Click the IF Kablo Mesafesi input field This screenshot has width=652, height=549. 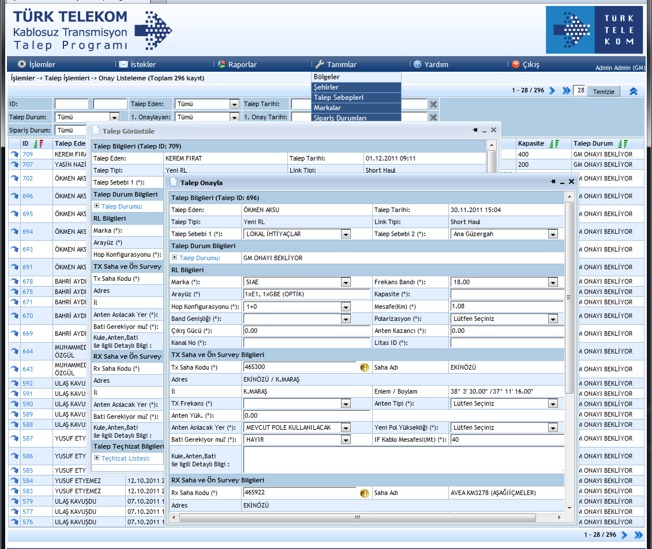pyautogui.click(x=506, y=440)
